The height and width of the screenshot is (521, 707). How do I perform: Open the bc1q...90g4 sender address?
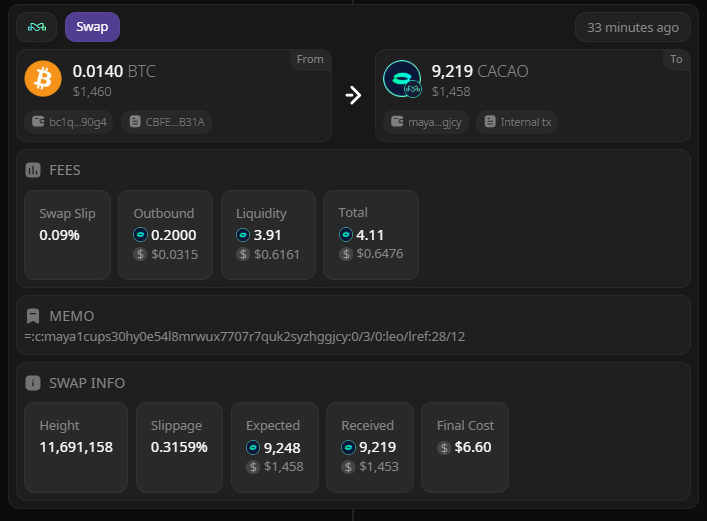coord(69,122)
